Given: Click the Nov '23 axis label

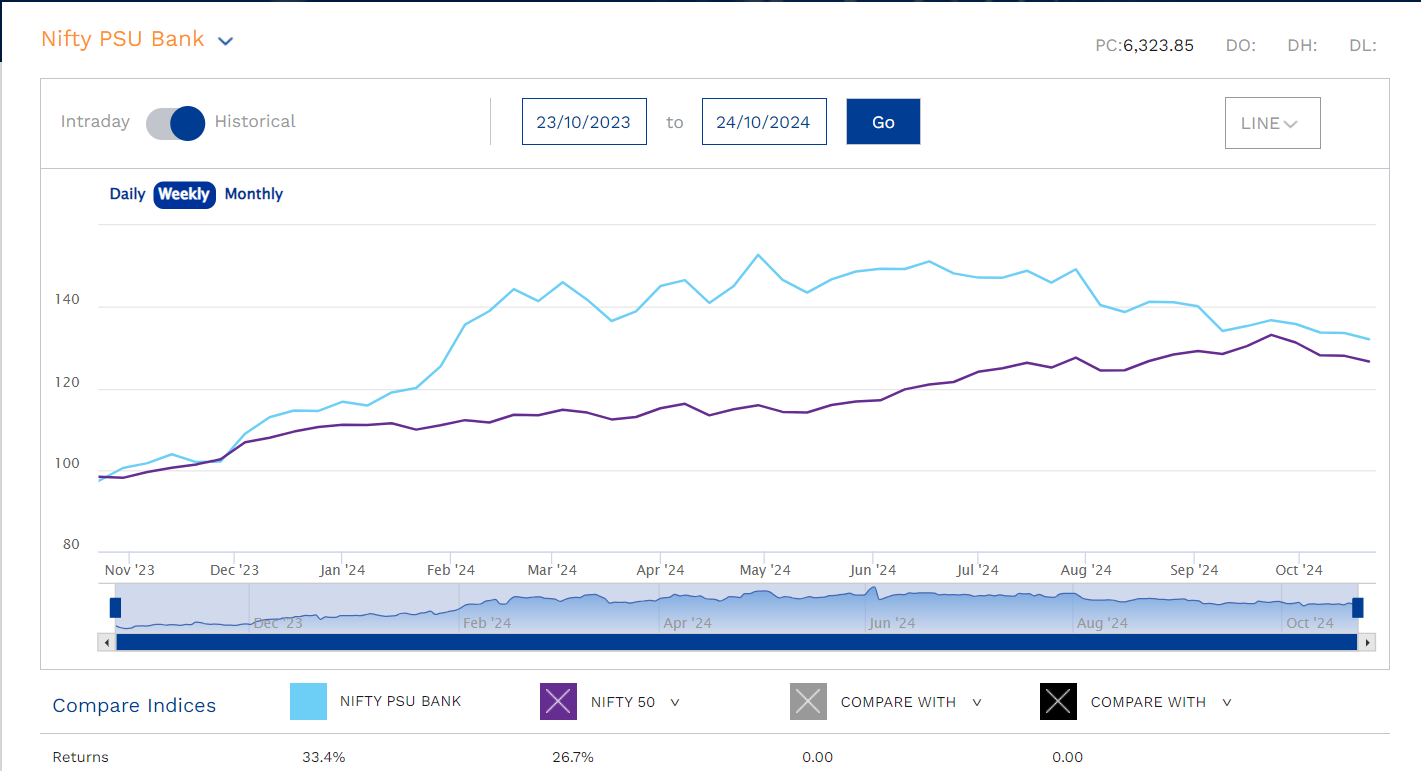Looking at the screenshot, I should 130,570.
